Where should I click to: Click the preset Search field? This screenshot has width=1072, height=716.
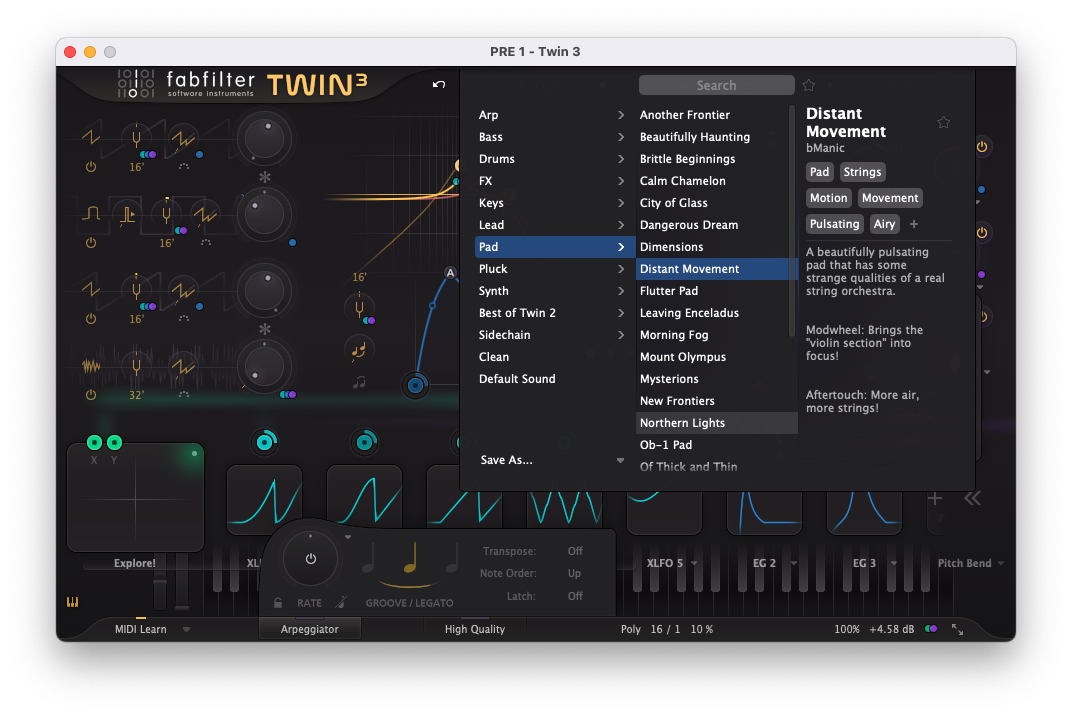click(716, 86)
